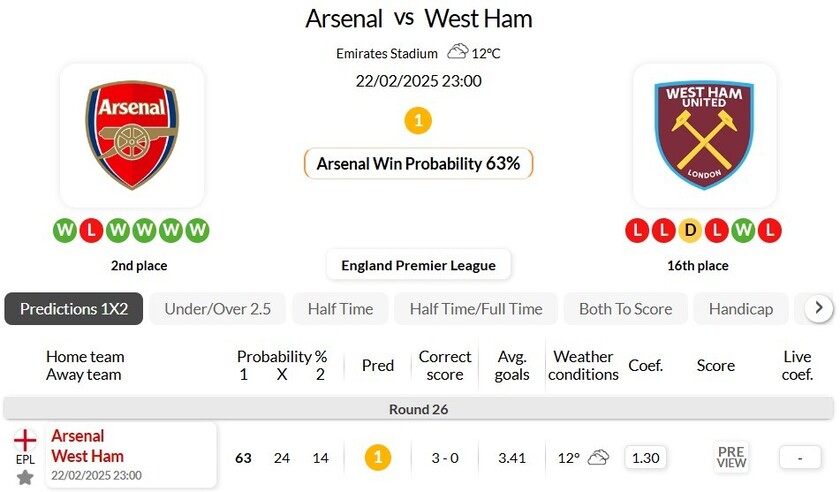Click the Arsenal club crest logo
Image resolution: width=840 pixels, height=492 pixels.
pos(132,135)
